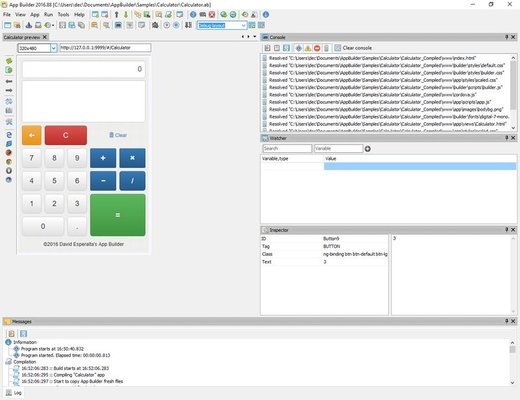Click the red X toolbar icon
This screenshot has width=520, height=400.
[212, 15]
